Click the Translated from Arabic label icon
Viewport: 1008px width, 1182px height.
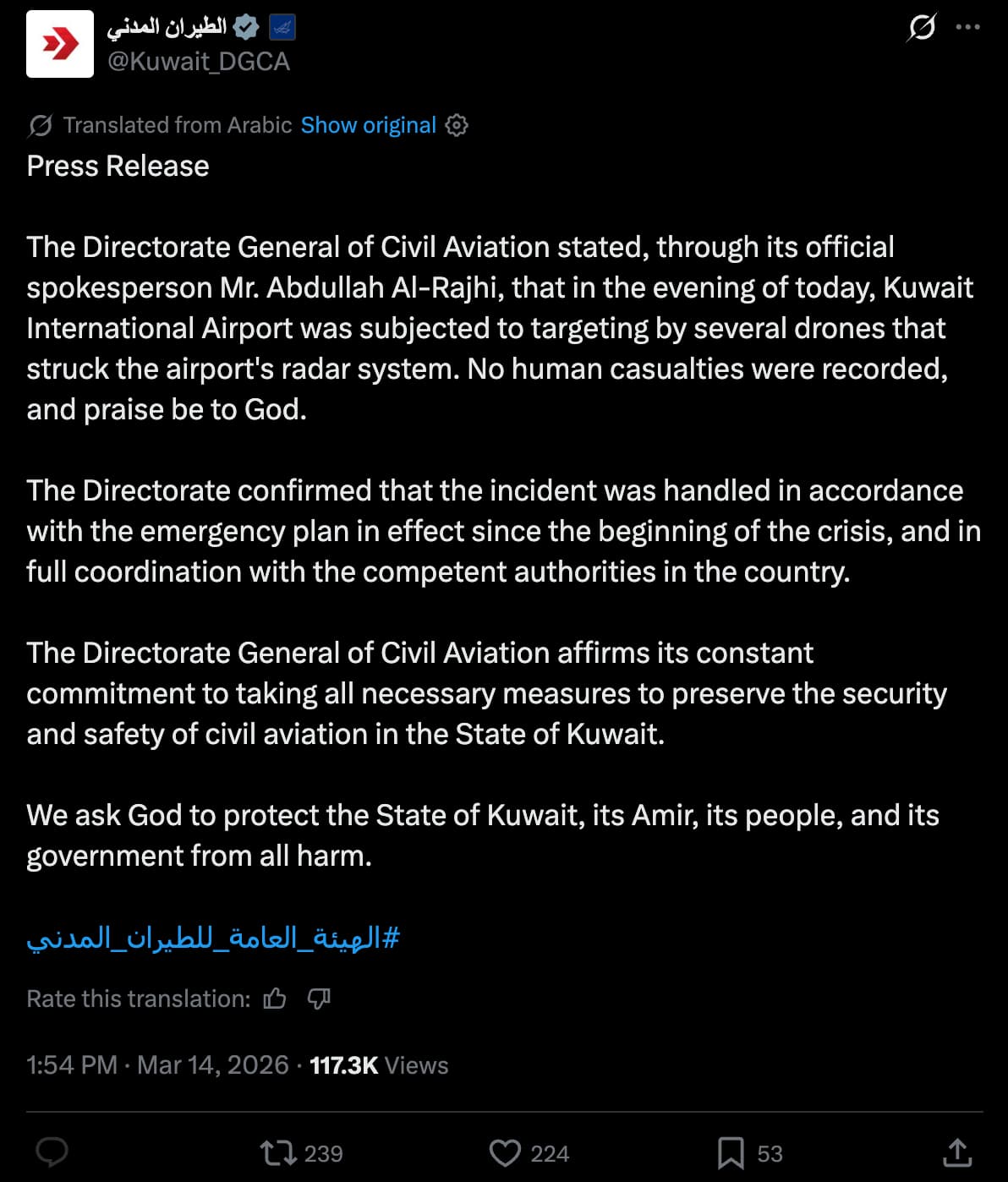click(x=40, y=125)
